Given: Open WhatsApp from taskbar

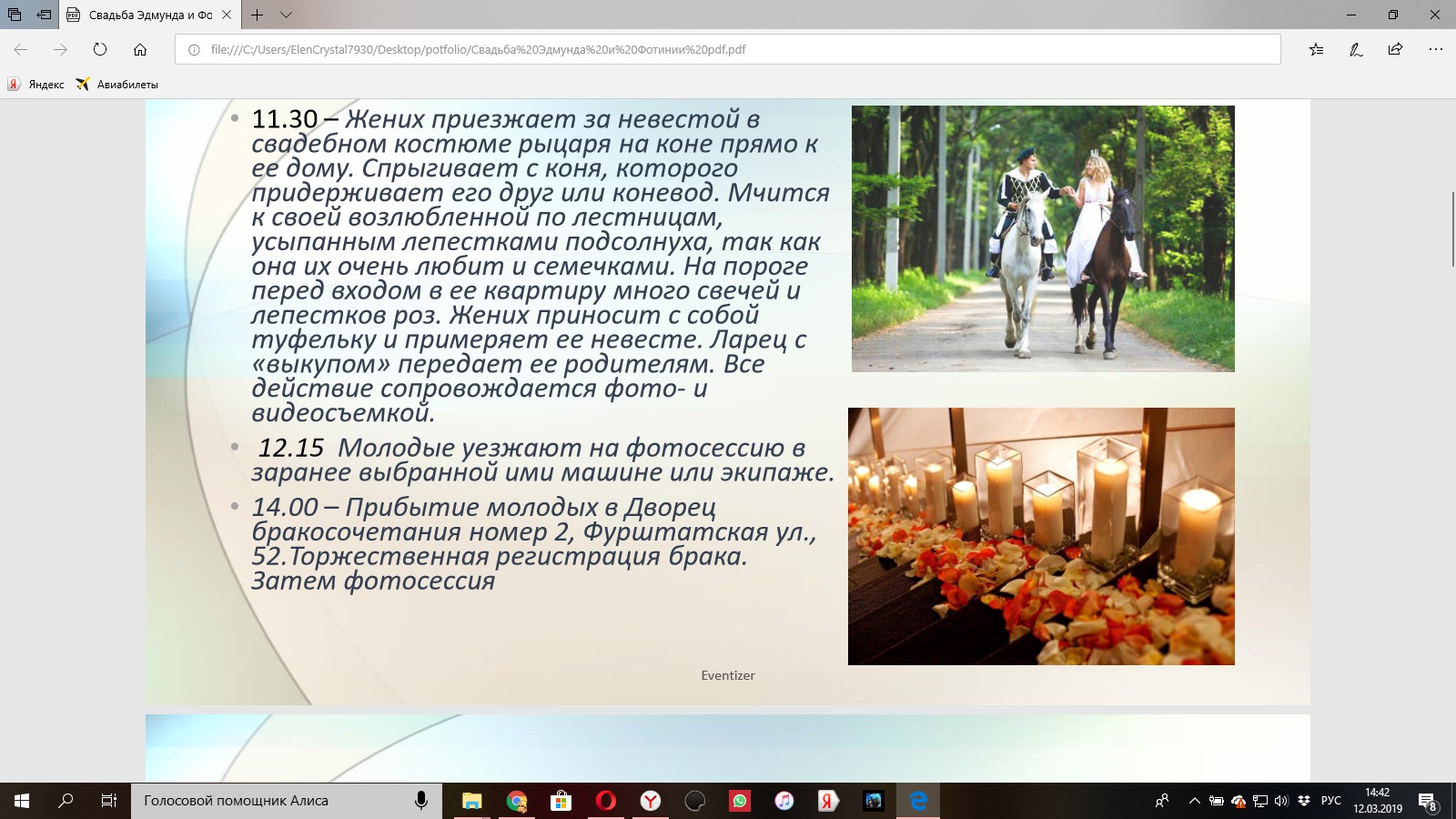Looking at the screenshot, I should [739, 801].
